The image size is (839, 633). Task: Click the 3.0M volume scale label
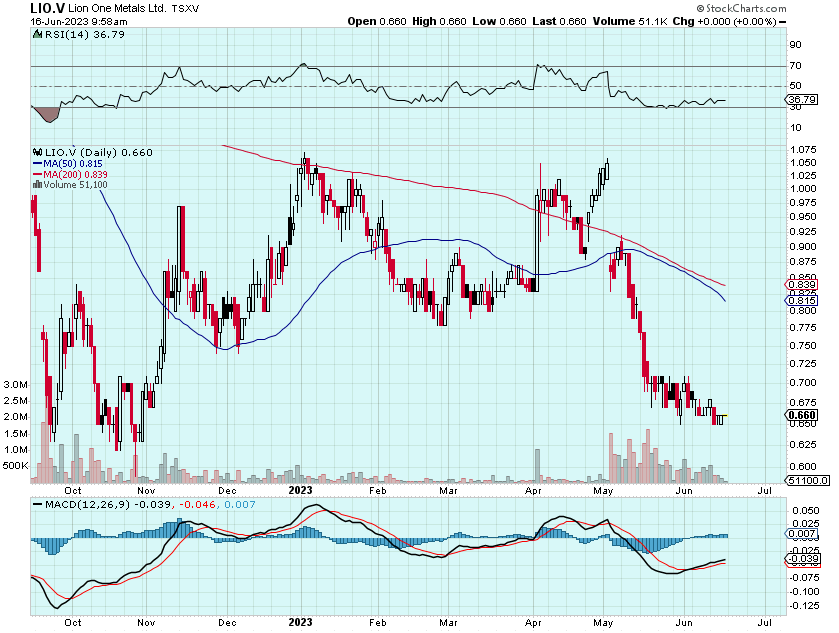[16, 385]
